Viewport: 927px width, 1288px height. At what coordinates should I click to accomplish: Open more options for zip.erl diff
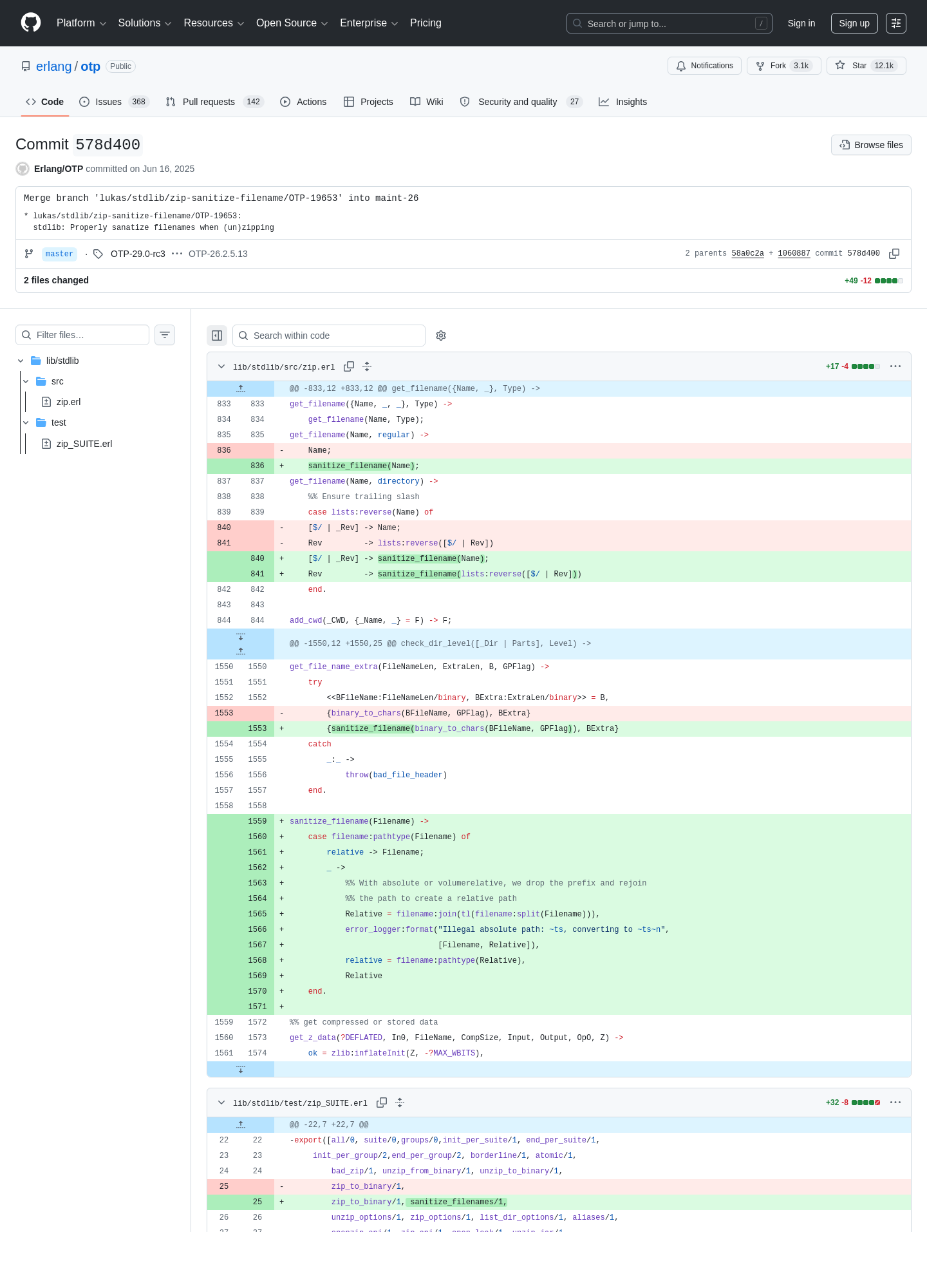click(x=895, y=366)
